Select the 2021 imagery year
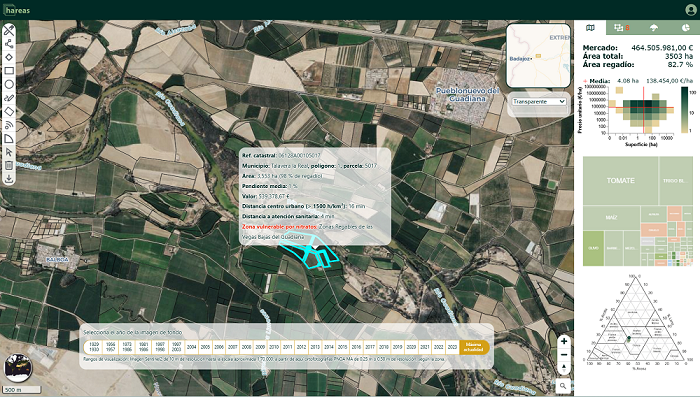This screenshot has height=397, width=700. click(425, 347)
